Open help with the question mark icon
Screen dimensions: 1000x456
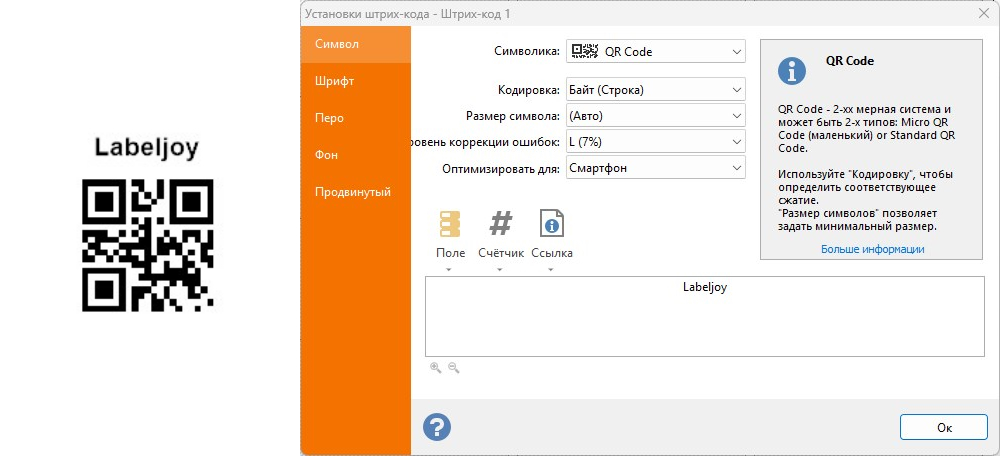click(x=437, y=427)
